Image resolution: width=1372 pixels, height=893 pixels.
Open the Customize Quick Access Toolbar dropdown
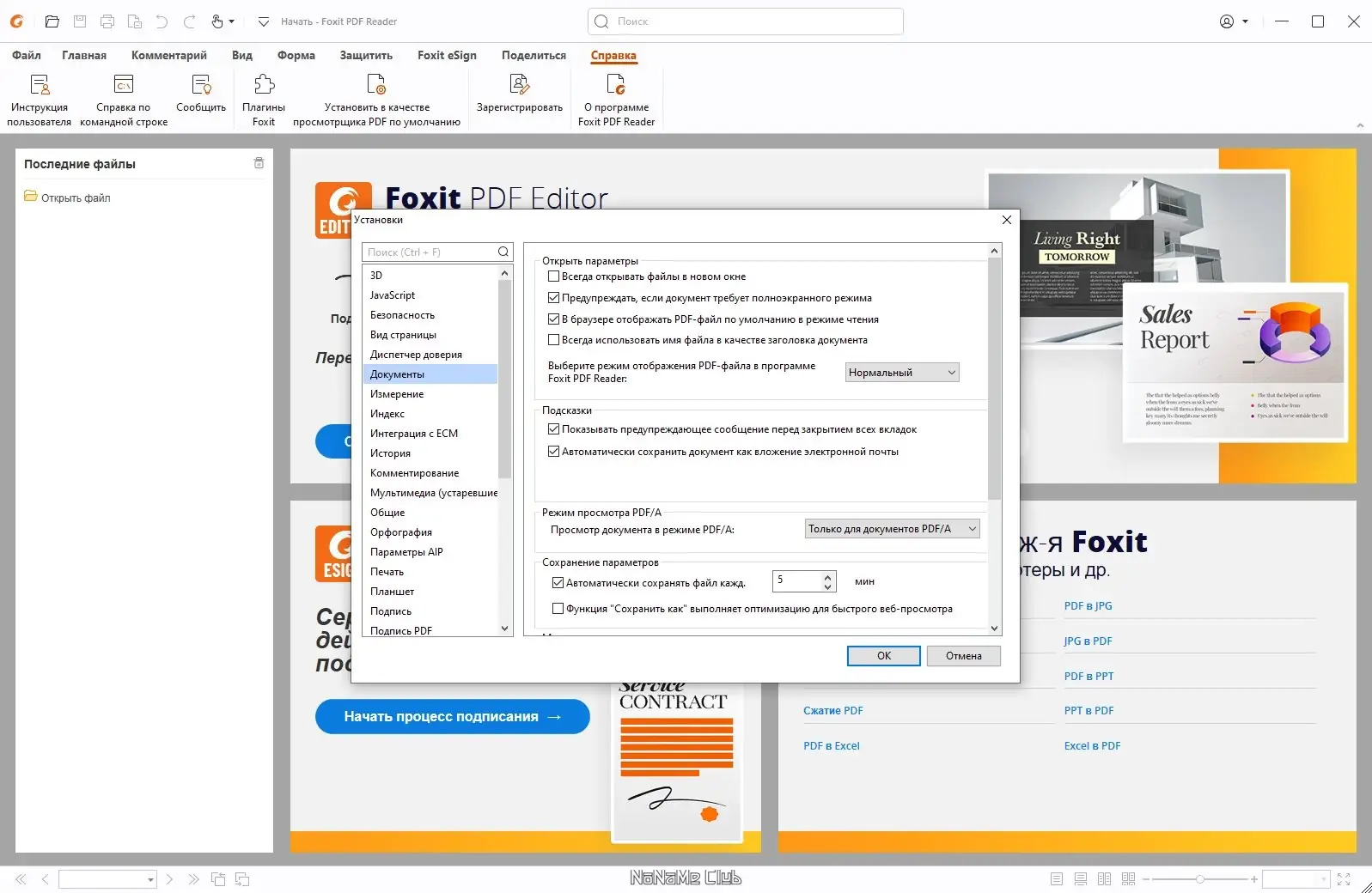click(x=263, y=21)
